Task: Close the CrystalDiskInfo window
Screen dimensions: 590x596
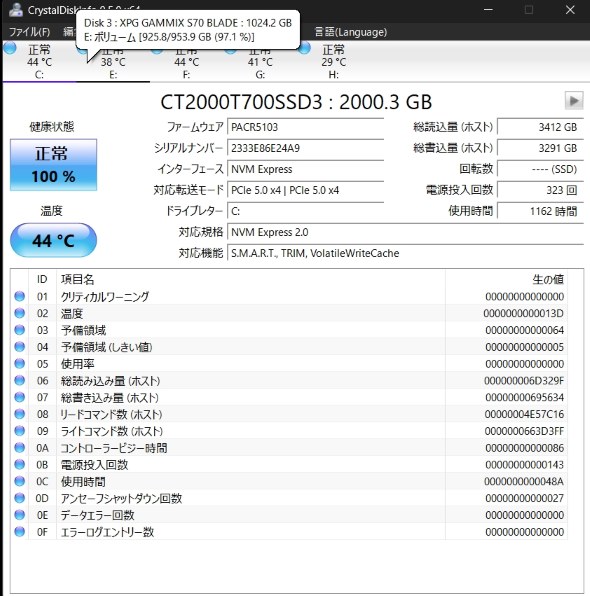Action: pos(570,10)
